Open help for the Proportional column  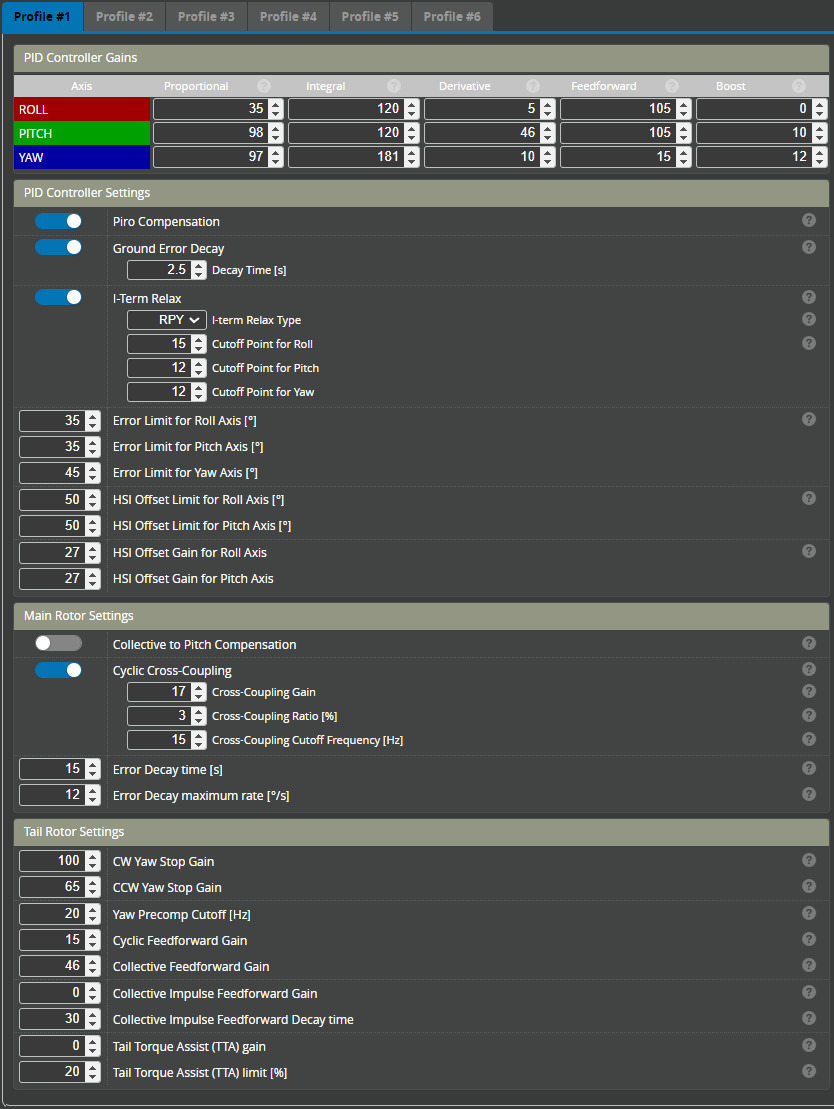coord(262,85)
